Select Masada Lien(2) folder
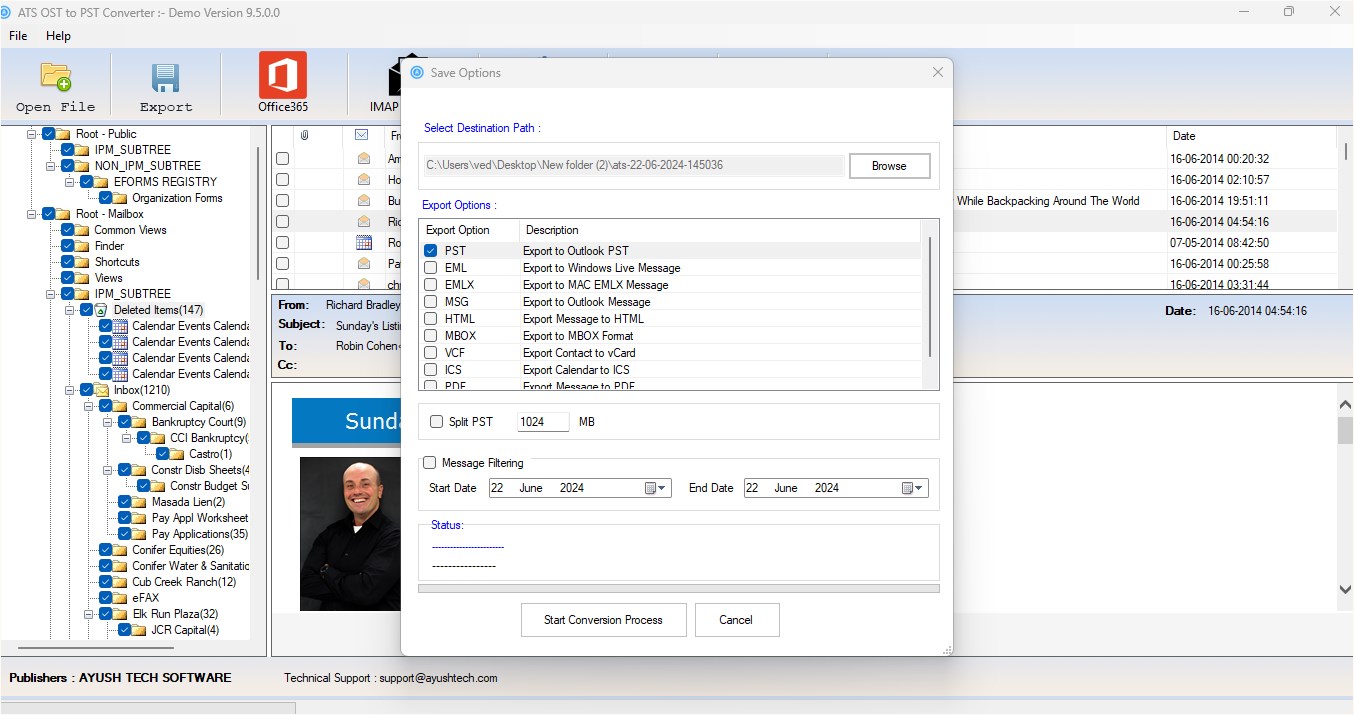Screen dimensions: 1354x715 [188, 502]
